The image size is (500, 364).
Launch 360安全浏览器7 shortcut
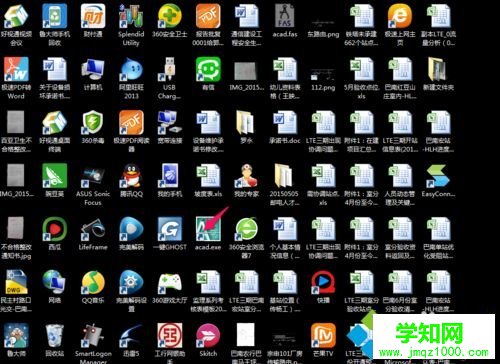[x=246, y=229]
